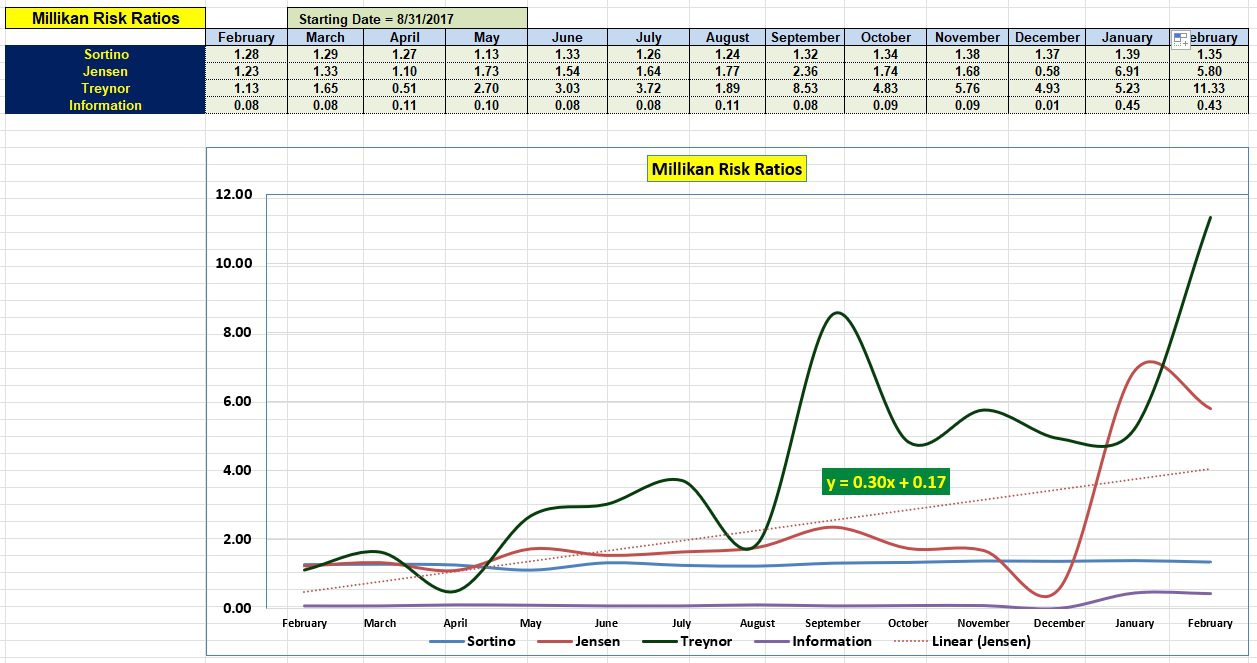Screen dimensions: 1257x663
Task: Select the chart title Millikan Risk Ratios
Action: point(727,169)
